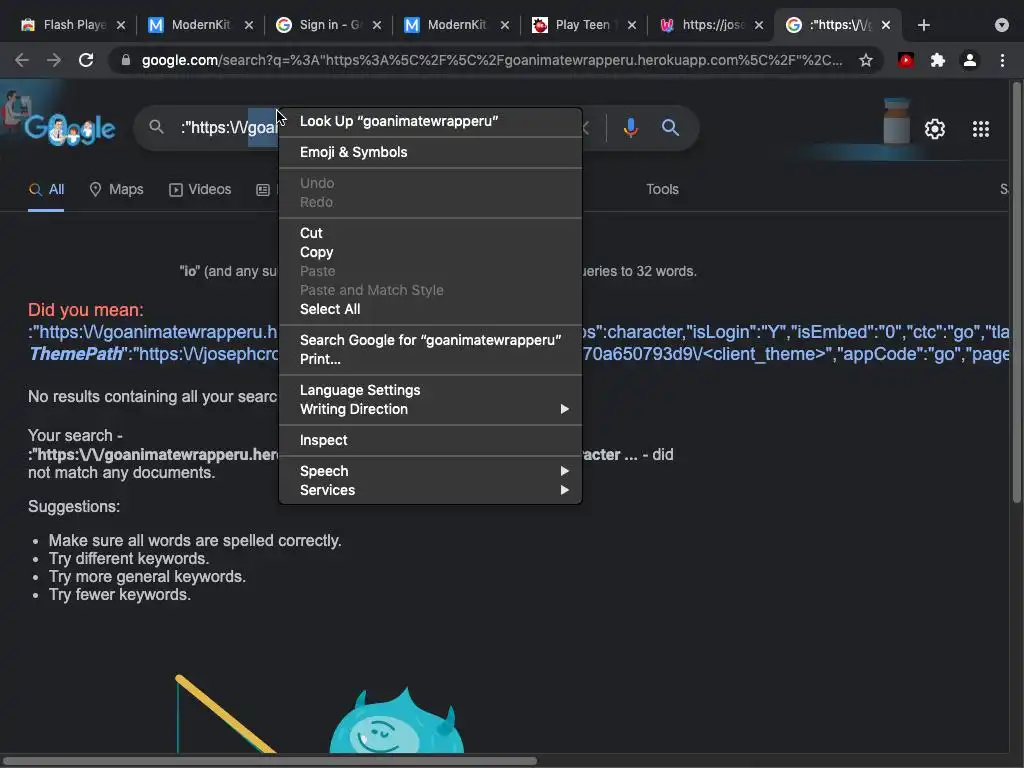1024x768 pixels.
Task: Choose Cut in the context menu
Action: [x=430, y=233]
